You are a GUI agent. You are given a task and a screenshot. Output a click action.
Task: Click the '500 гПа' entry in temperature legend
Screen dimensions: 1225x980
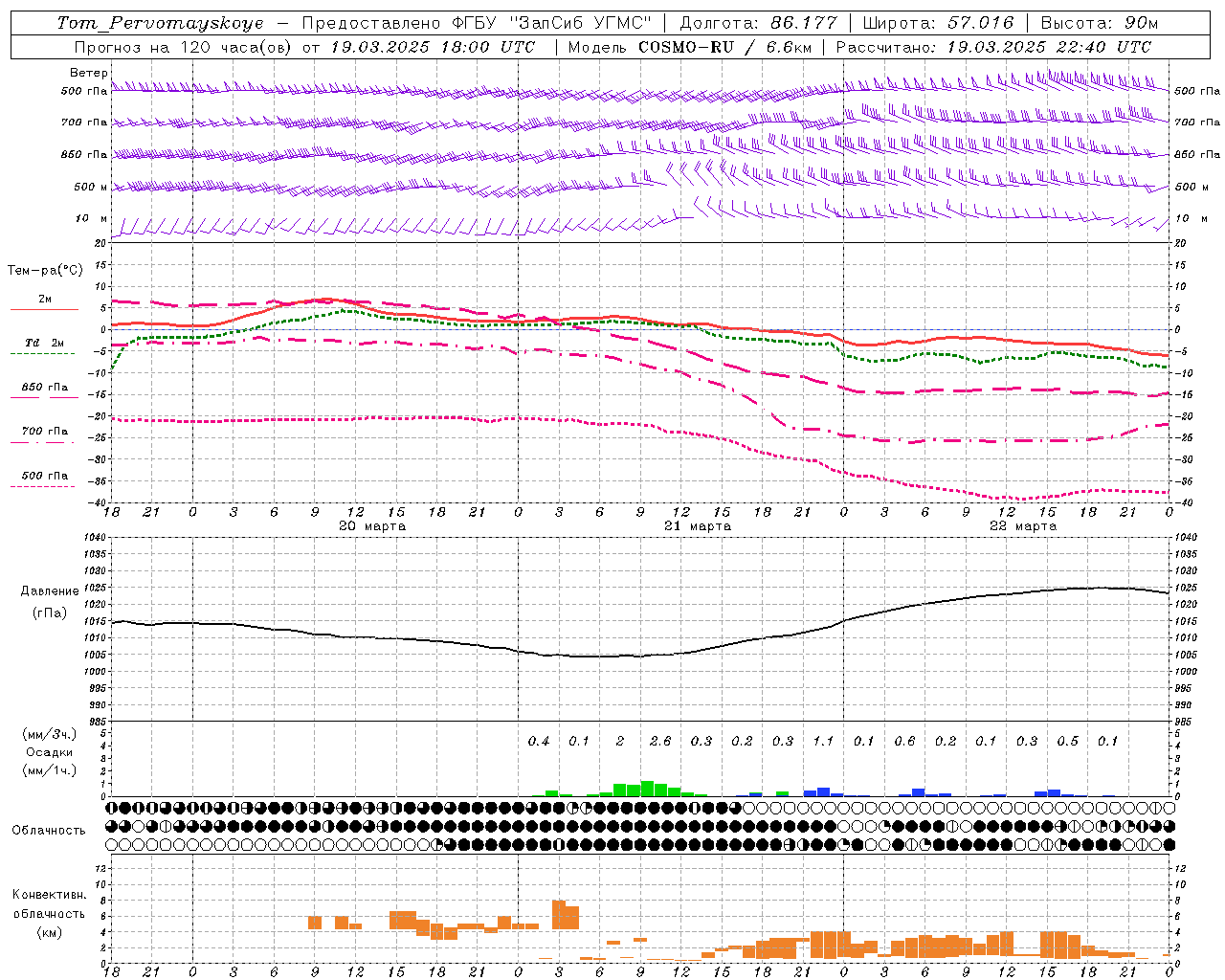pos(44,476)
